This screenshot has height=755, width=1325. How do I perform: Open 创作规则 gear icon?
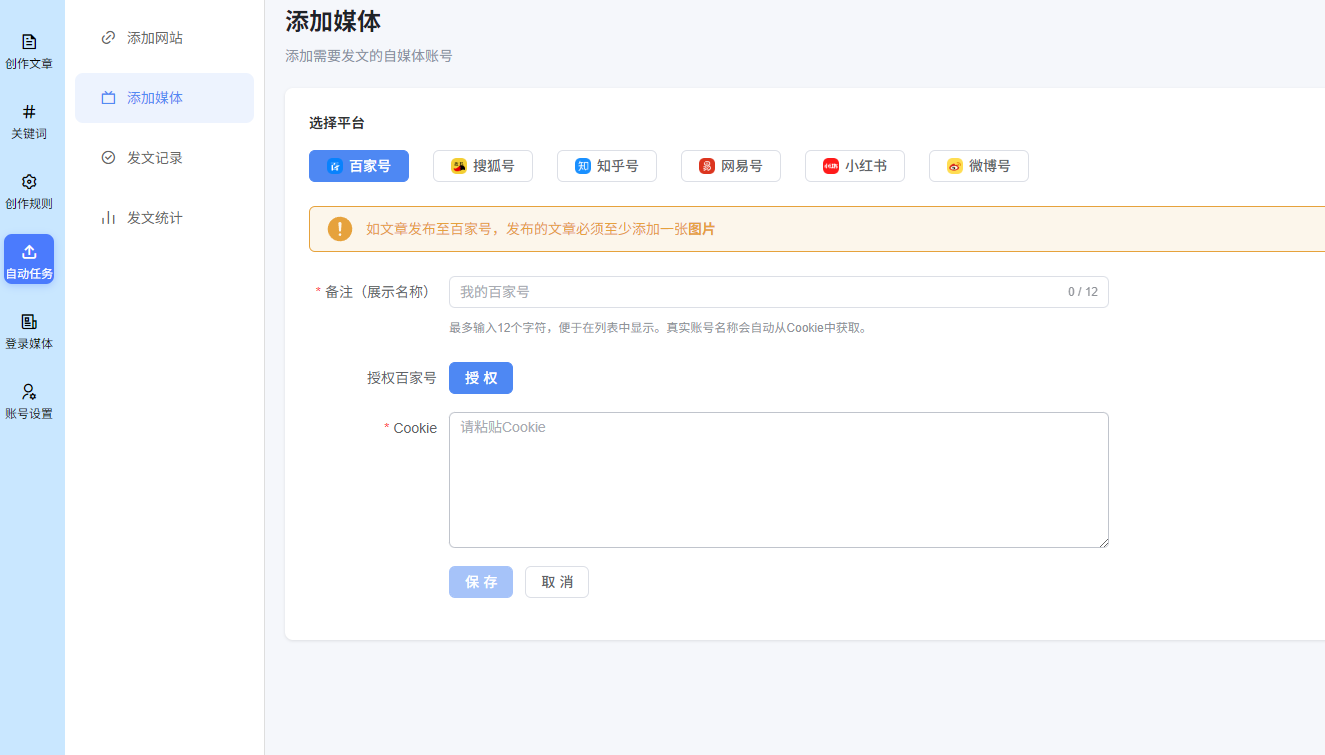(29, 182)
